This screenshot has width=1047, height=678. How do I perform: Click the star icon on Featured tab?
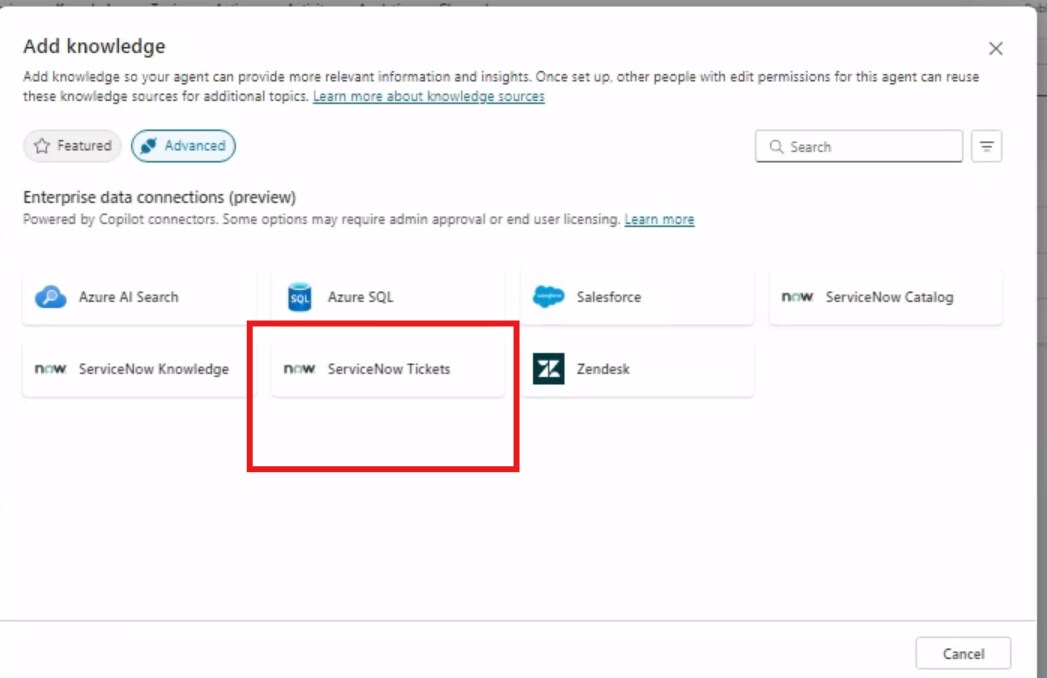point(42,146)
